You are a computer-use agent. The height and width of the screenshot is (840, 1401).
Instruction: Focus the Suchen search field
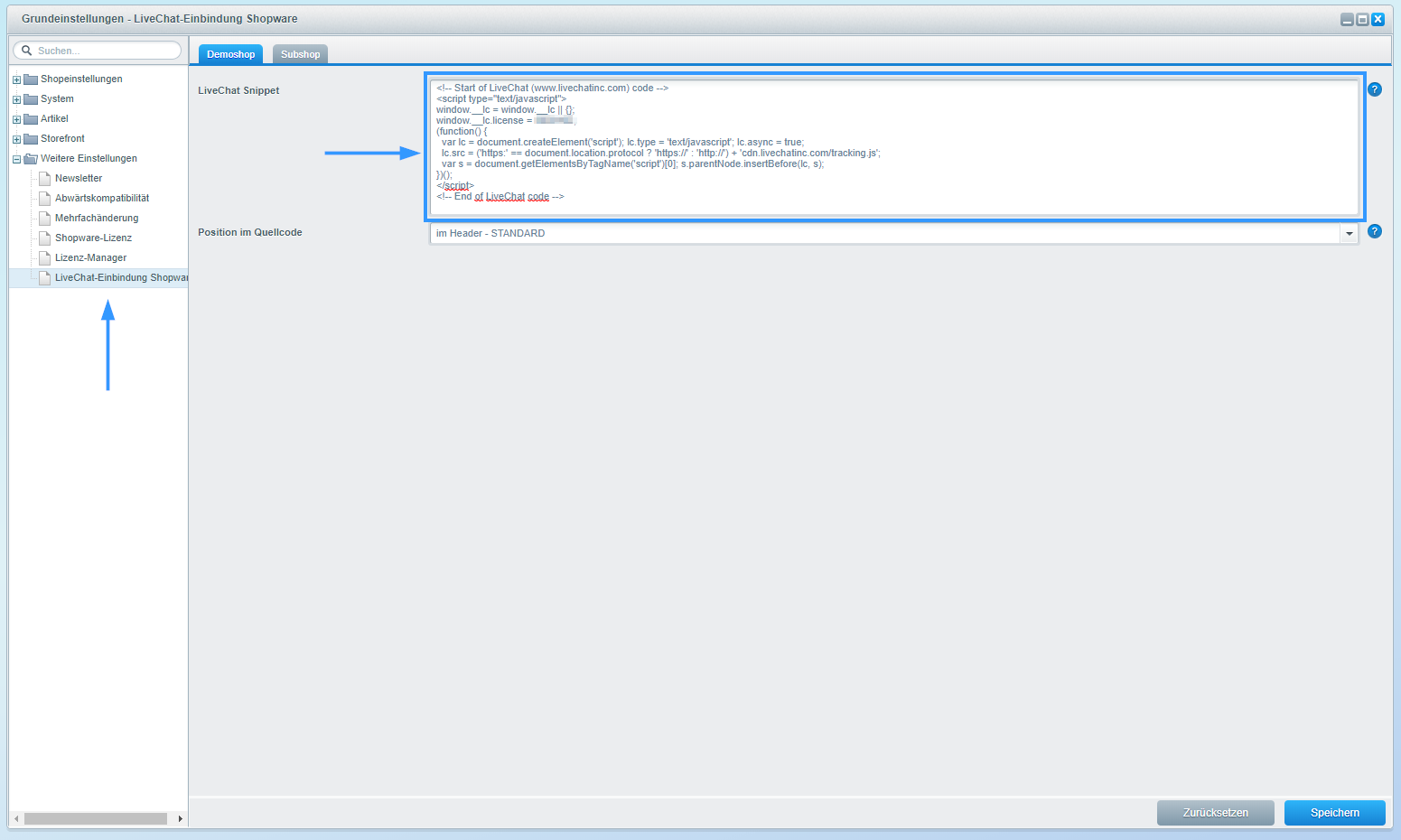[x=97, y=51]
